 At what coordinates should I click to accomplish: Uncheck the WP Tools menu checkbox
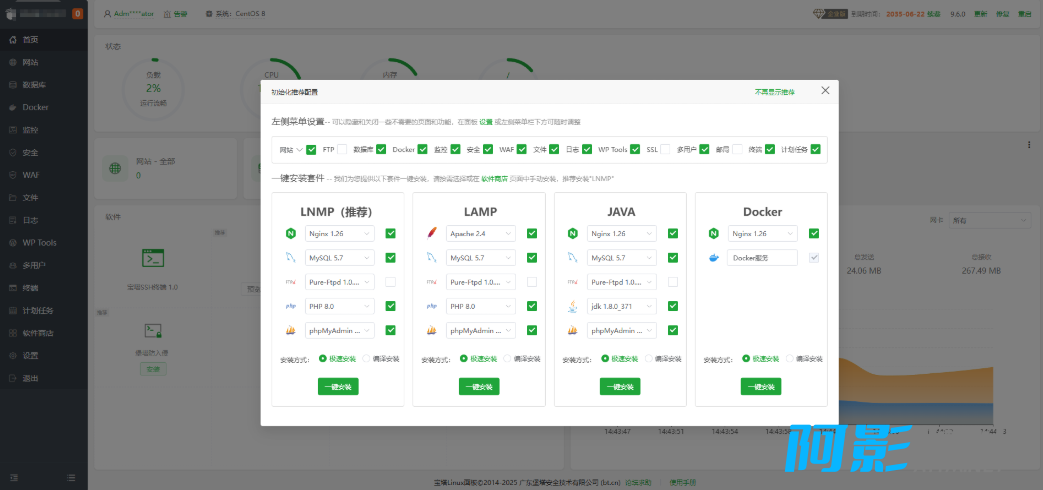pyautogui.click(x=635, y=150)
